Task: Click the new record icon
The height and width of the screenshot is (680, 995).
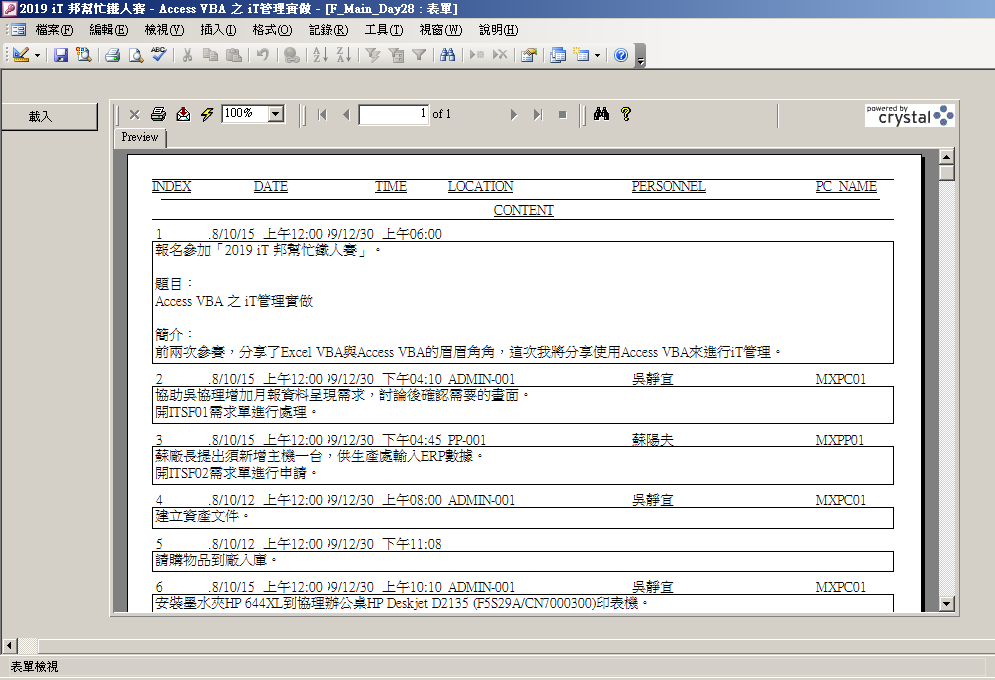Action: coord(477,55)
